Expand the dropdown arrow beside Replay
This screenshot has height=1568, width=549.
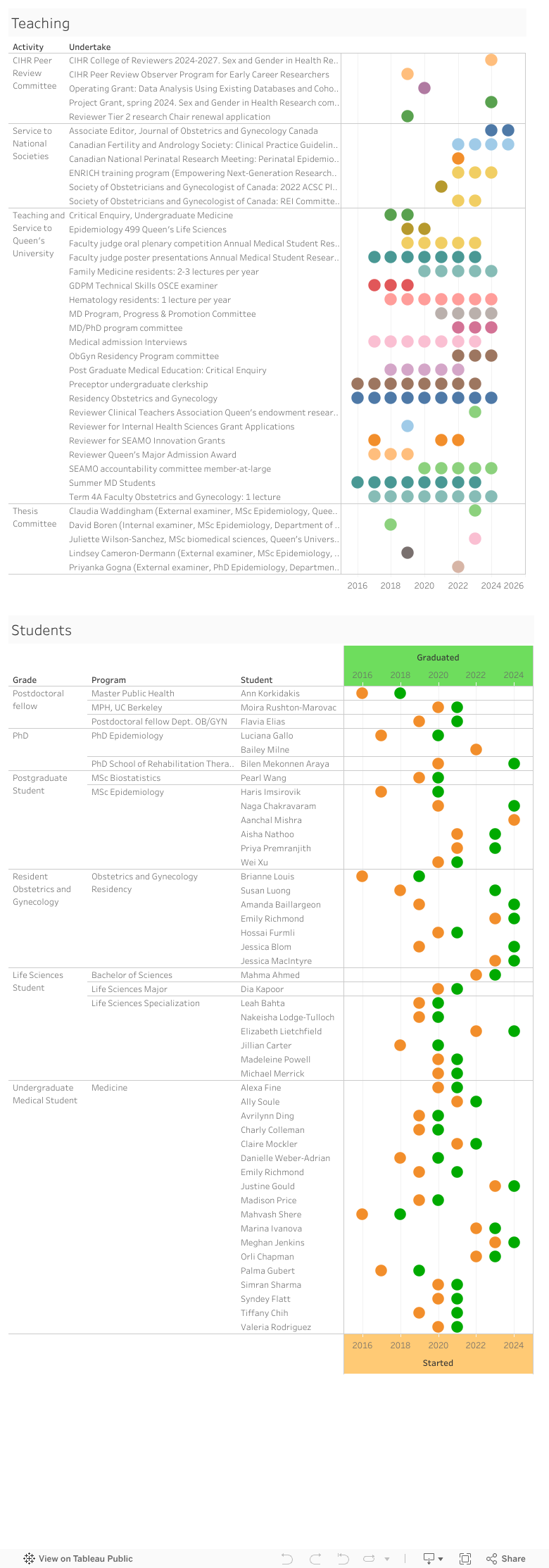point(387,1559)
